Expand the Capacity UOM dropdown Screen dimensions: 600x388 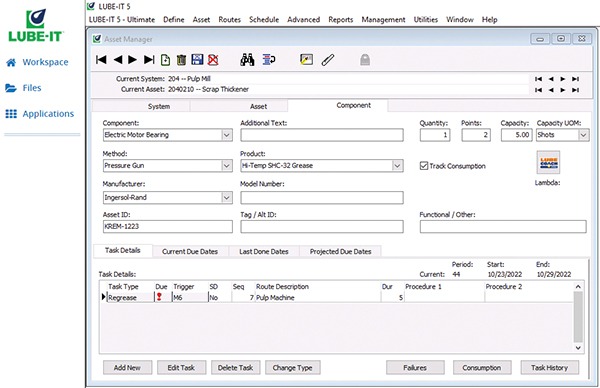pyautogui.click(x=583, y=135)
